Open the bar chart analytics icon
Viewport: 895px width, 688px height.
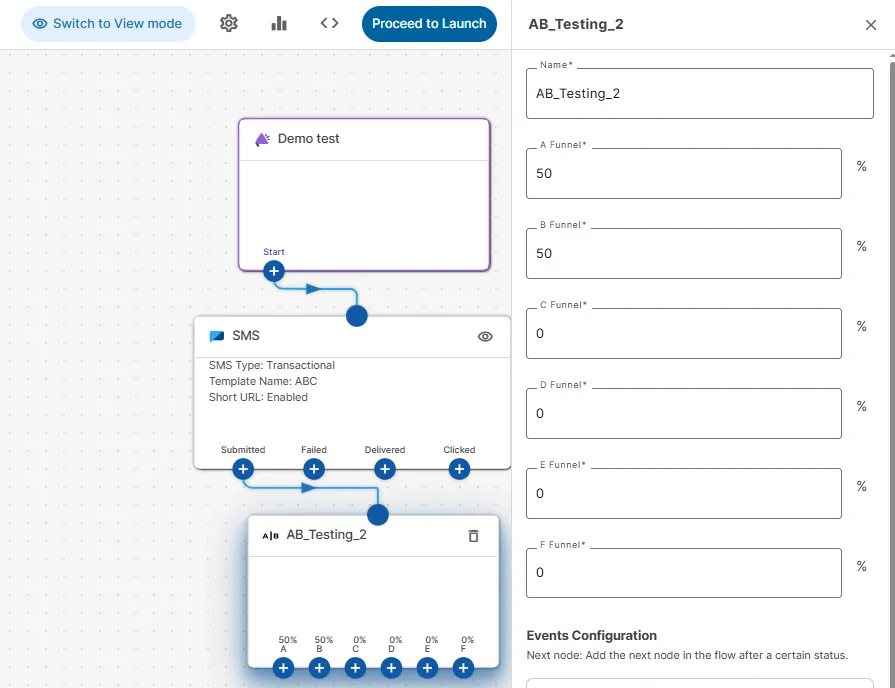click(x=279, y=23)
